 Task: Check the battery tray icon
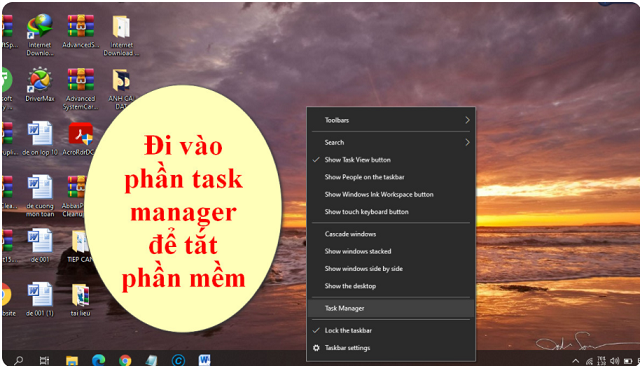coord(628,361)
